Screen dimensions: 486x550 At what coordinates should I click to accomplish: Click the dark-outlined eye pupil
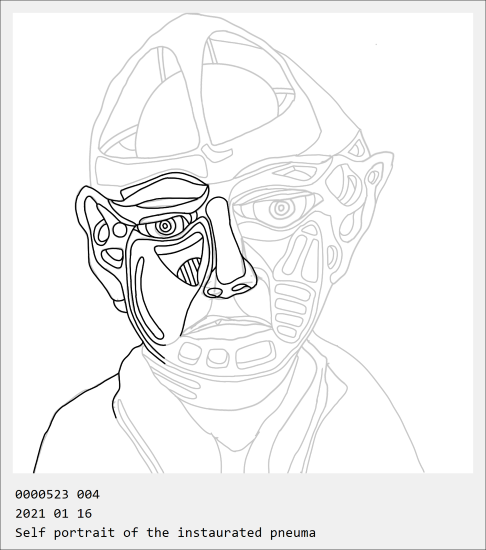pyautogui.click(x=164, y=227)
